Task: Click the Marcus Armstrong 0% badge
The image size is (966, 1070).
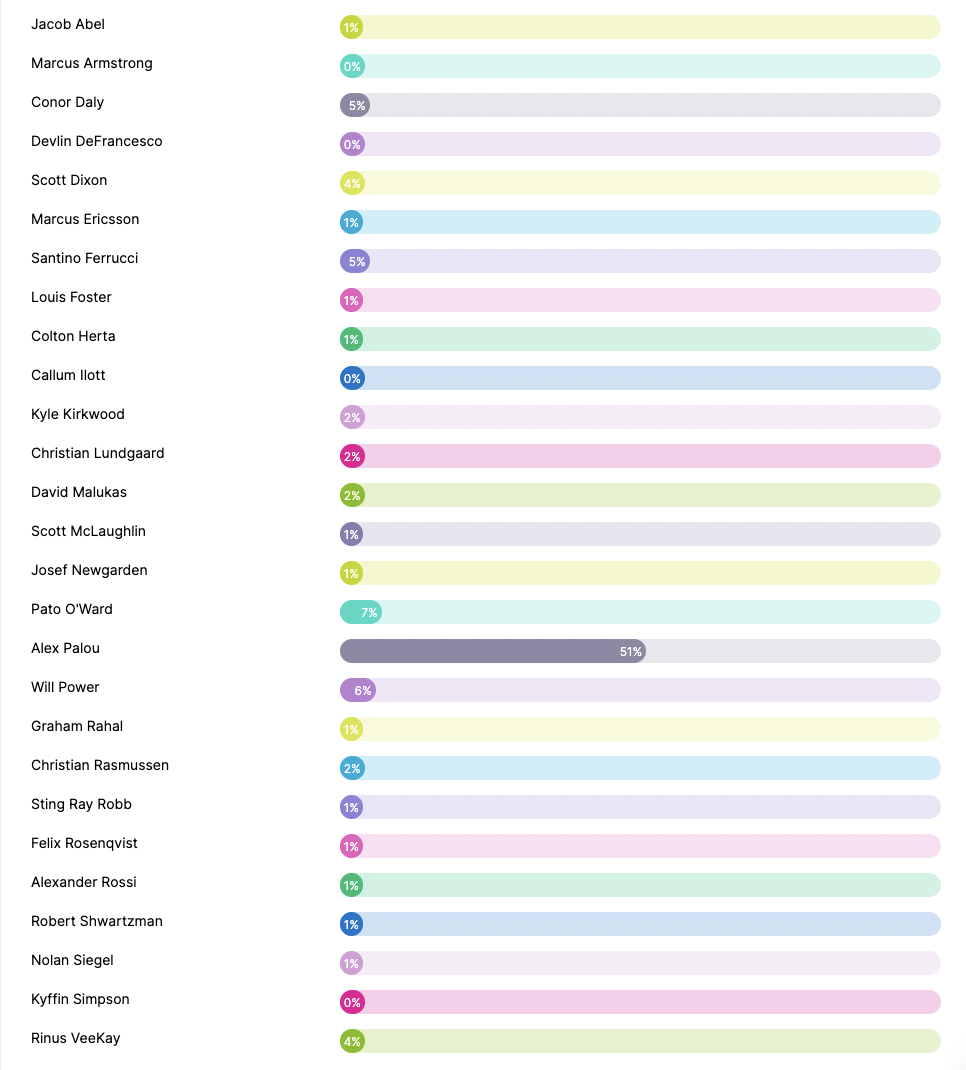Action: click(352, 66)
